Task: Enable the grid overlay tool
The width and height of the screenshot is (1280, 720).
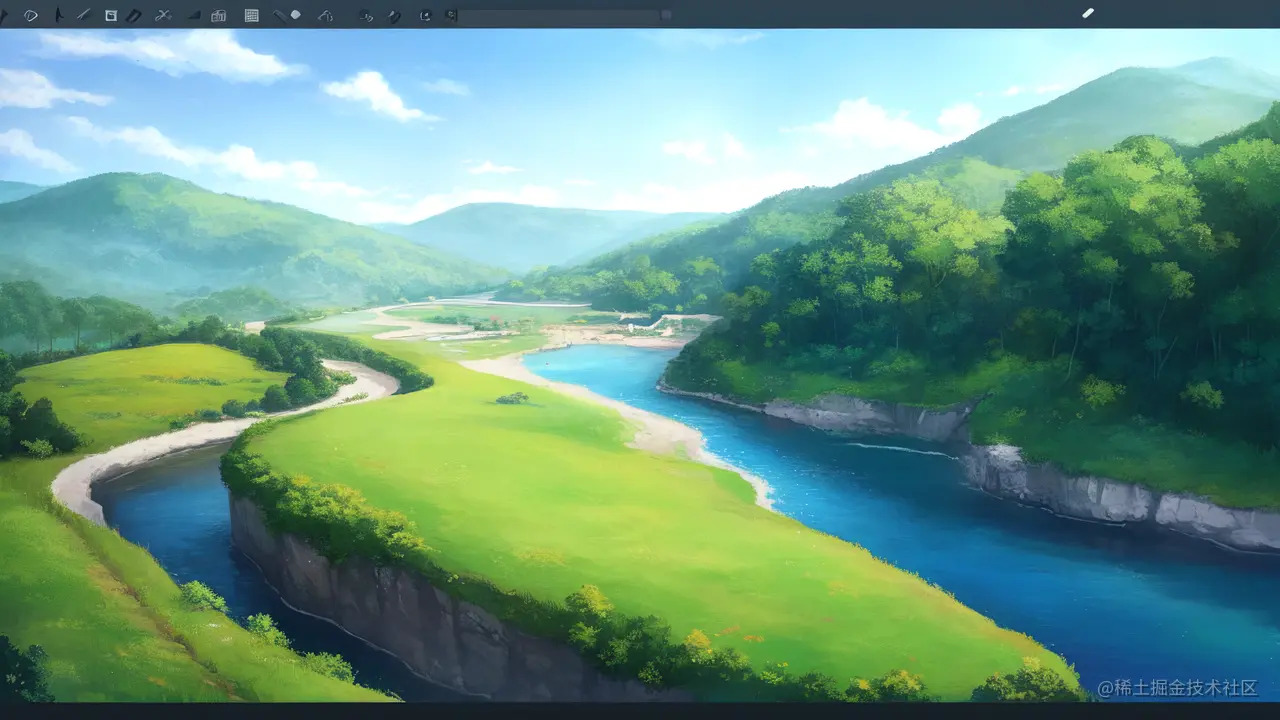Action: click(x=251, y=15)
